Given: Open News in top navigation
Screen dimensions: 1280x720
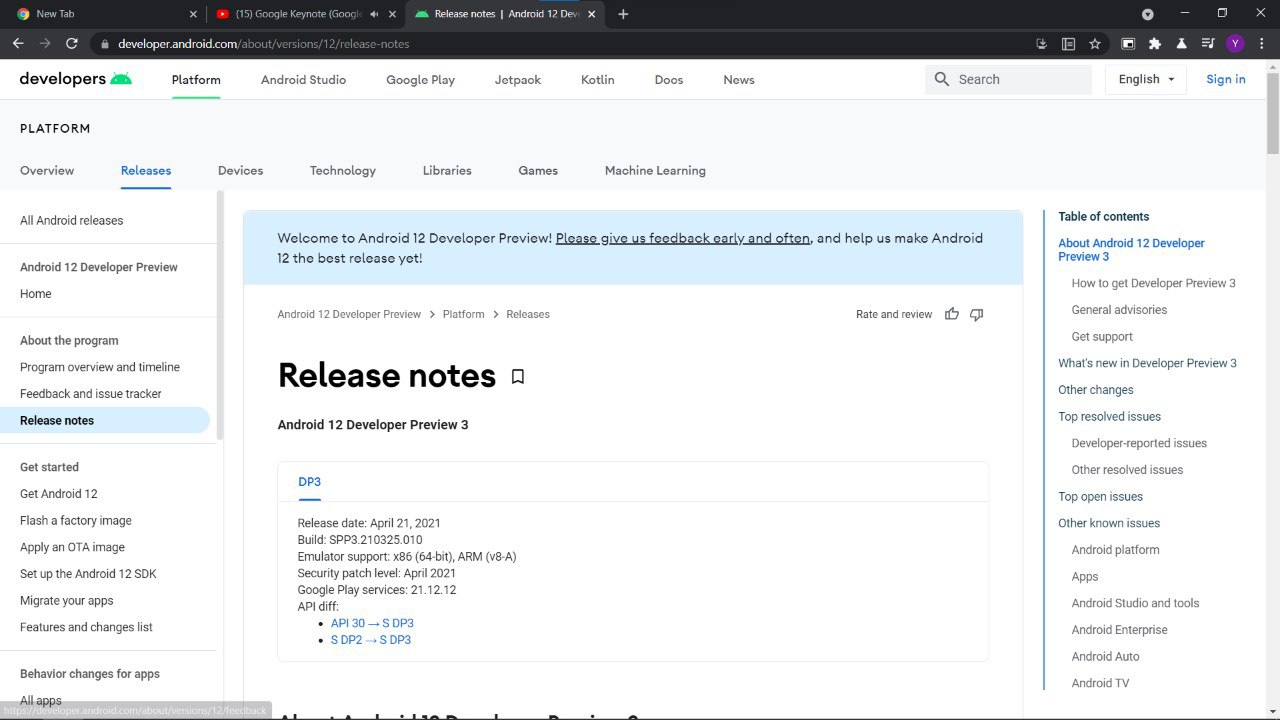Looking at the screenshot, I should (x=739, y=80).
